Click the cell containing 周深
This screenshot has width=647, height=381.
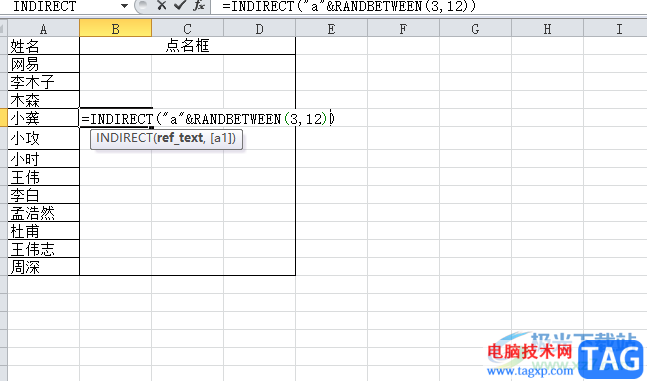pos(43,267)
